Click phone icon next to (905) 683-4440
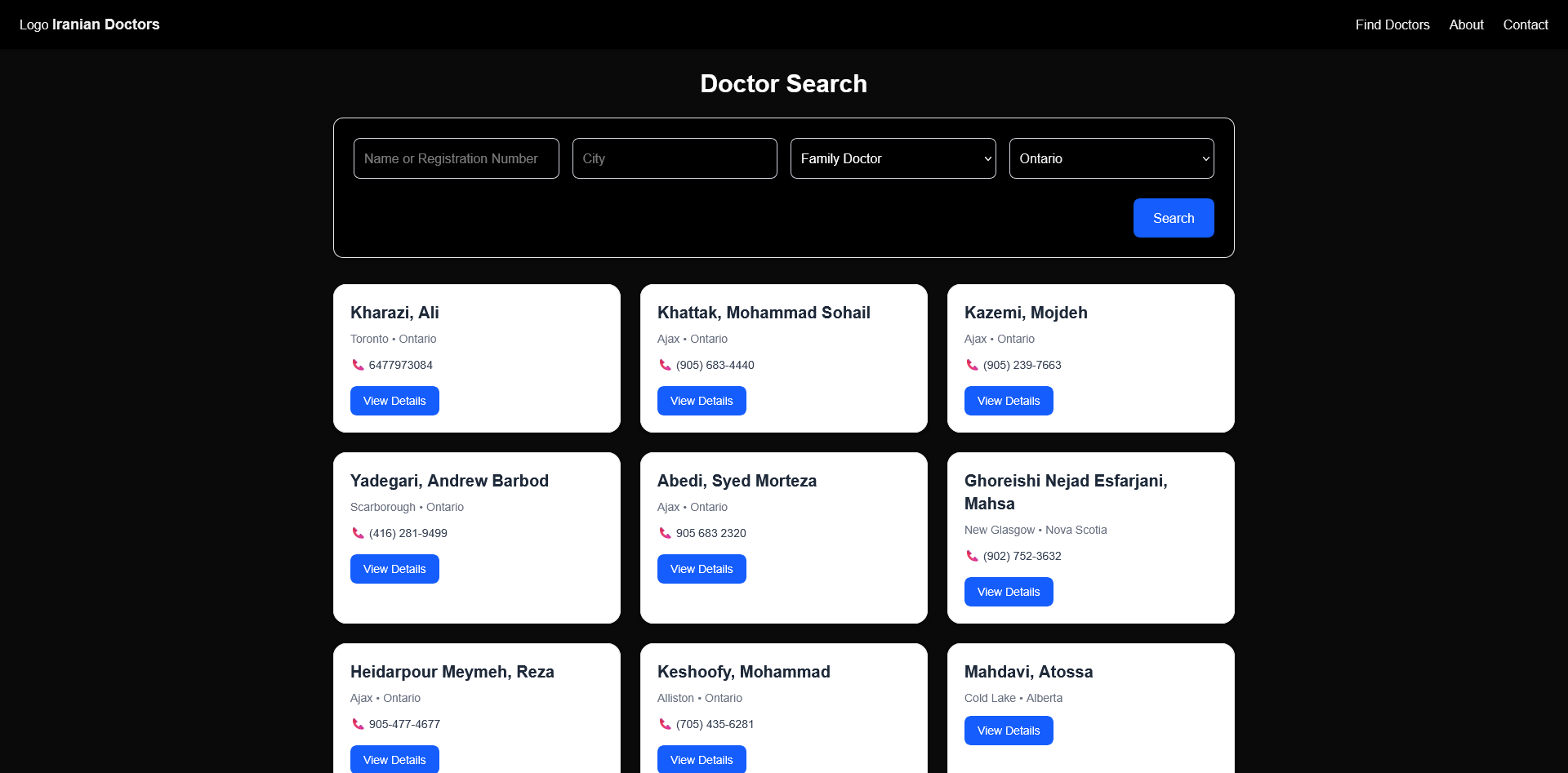 tap(665, 365)
